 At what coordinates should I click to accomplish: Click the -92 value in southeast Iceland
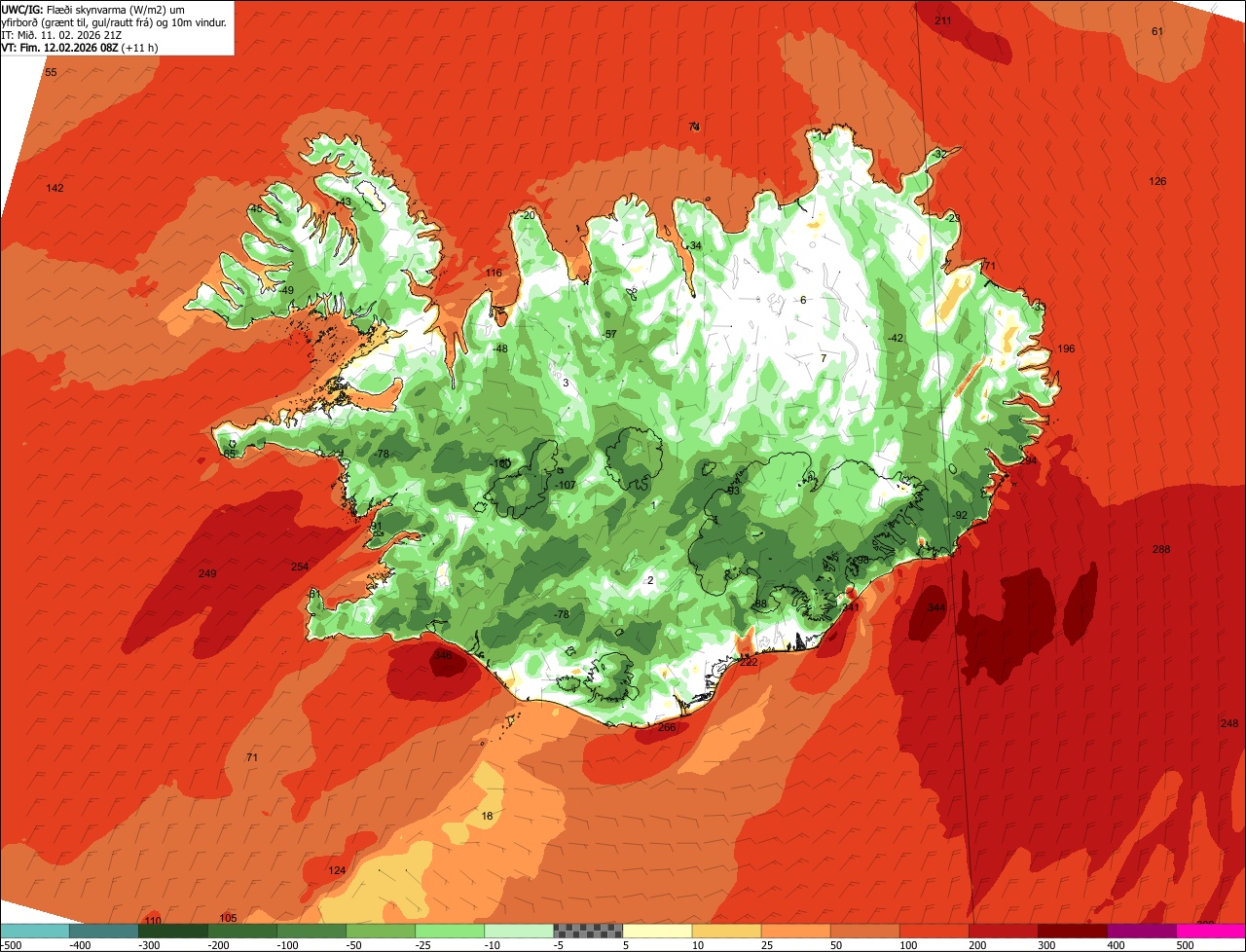pos(960,515)
